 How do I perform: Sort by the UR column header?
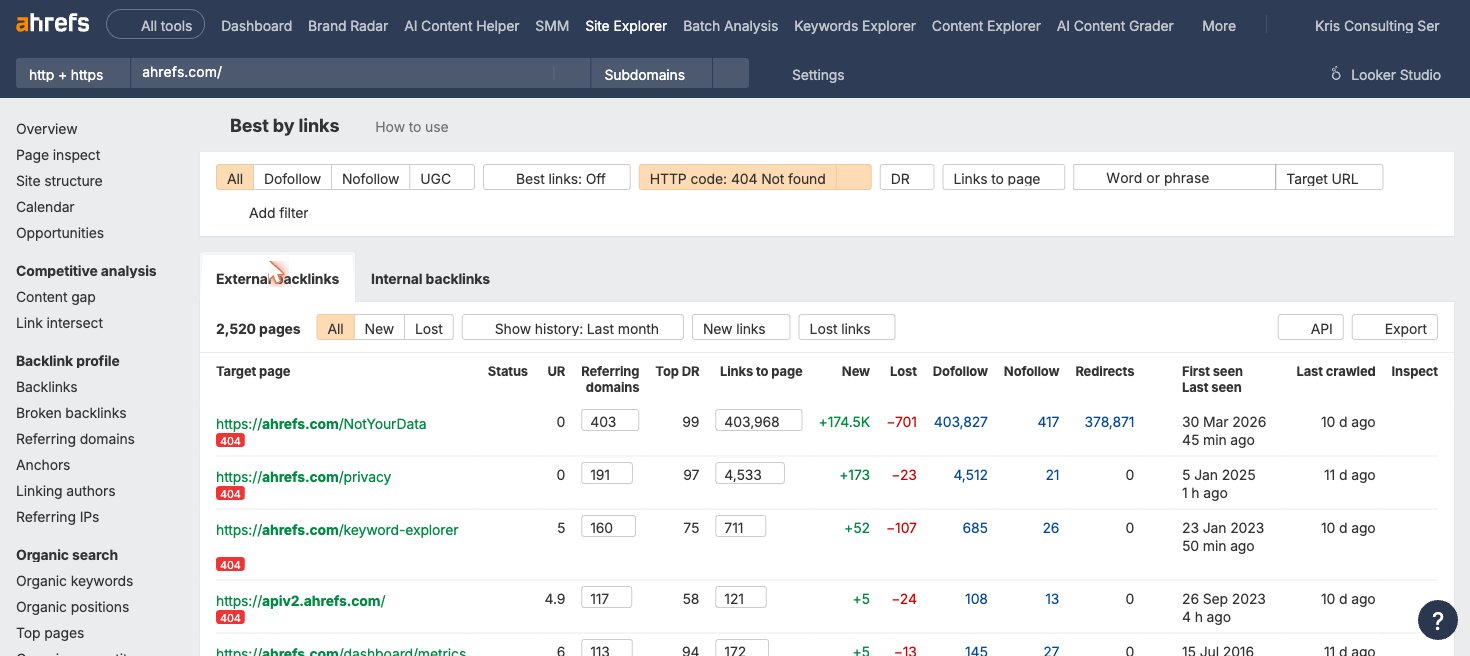click(x=556, y=371)
